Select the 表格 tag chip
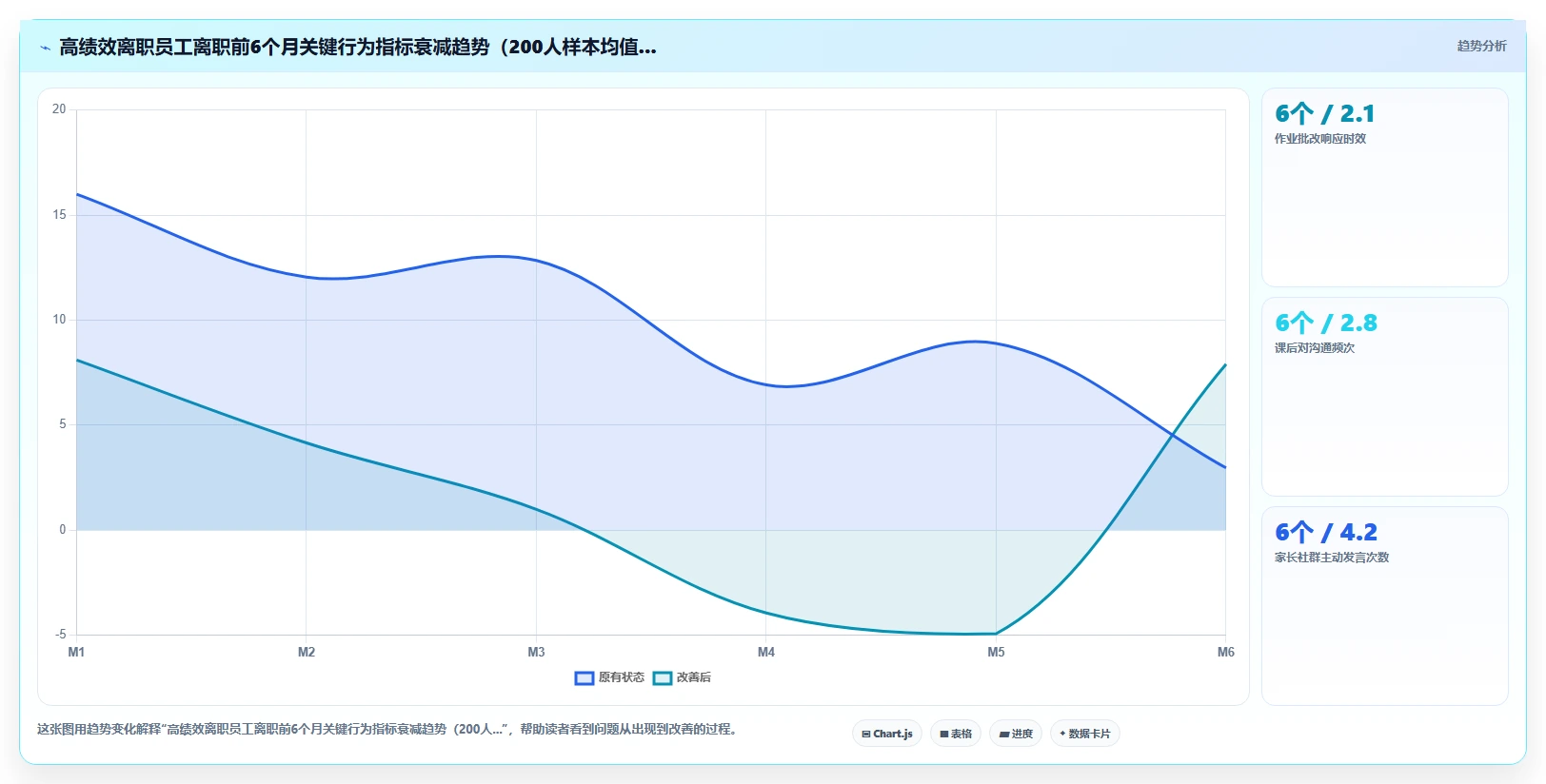1546x784 pixels. [956, 734]
